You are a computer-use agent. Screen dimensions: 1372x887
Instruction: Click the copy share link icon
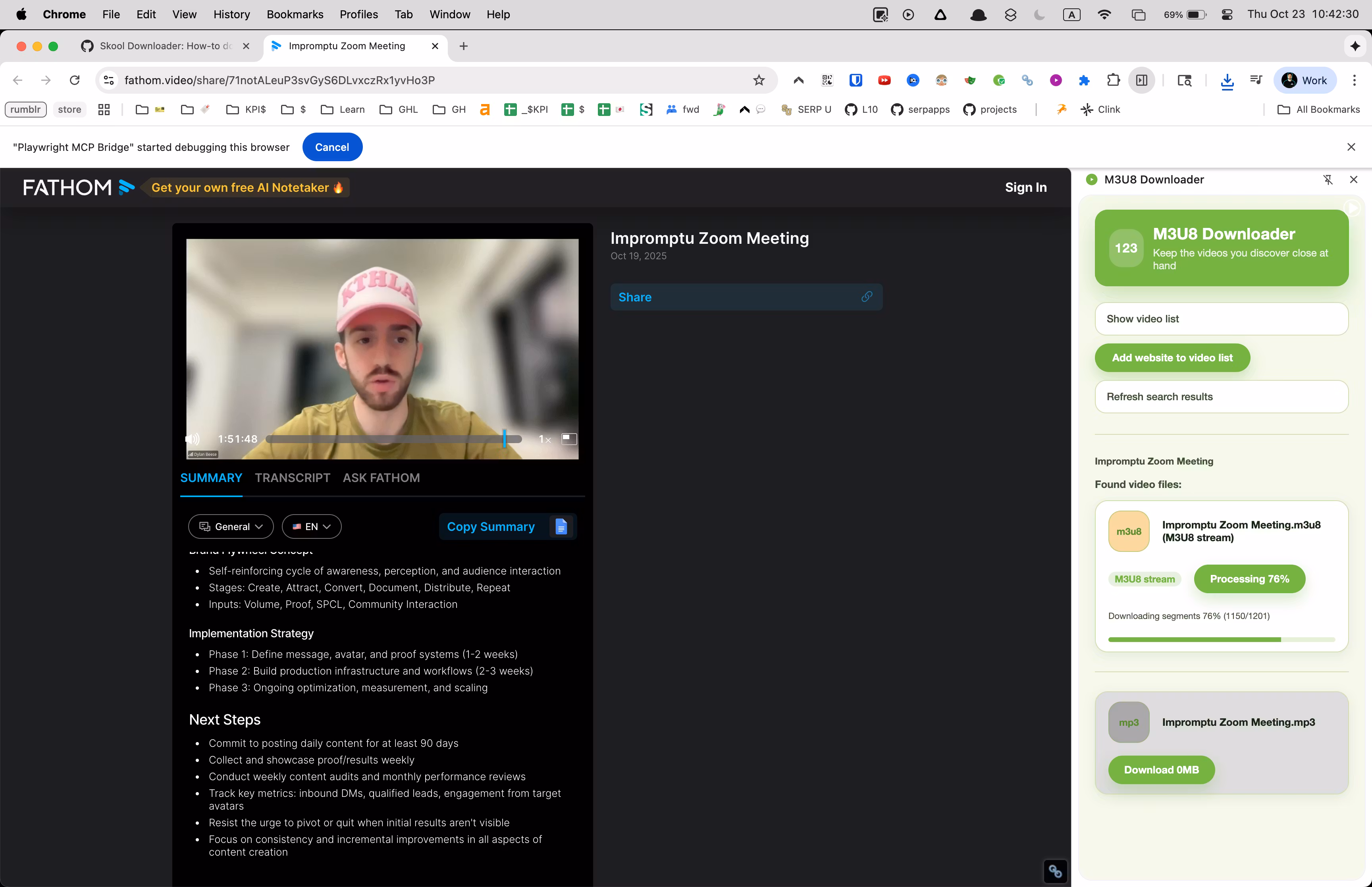pyautogui.click(x=867, y=297)
